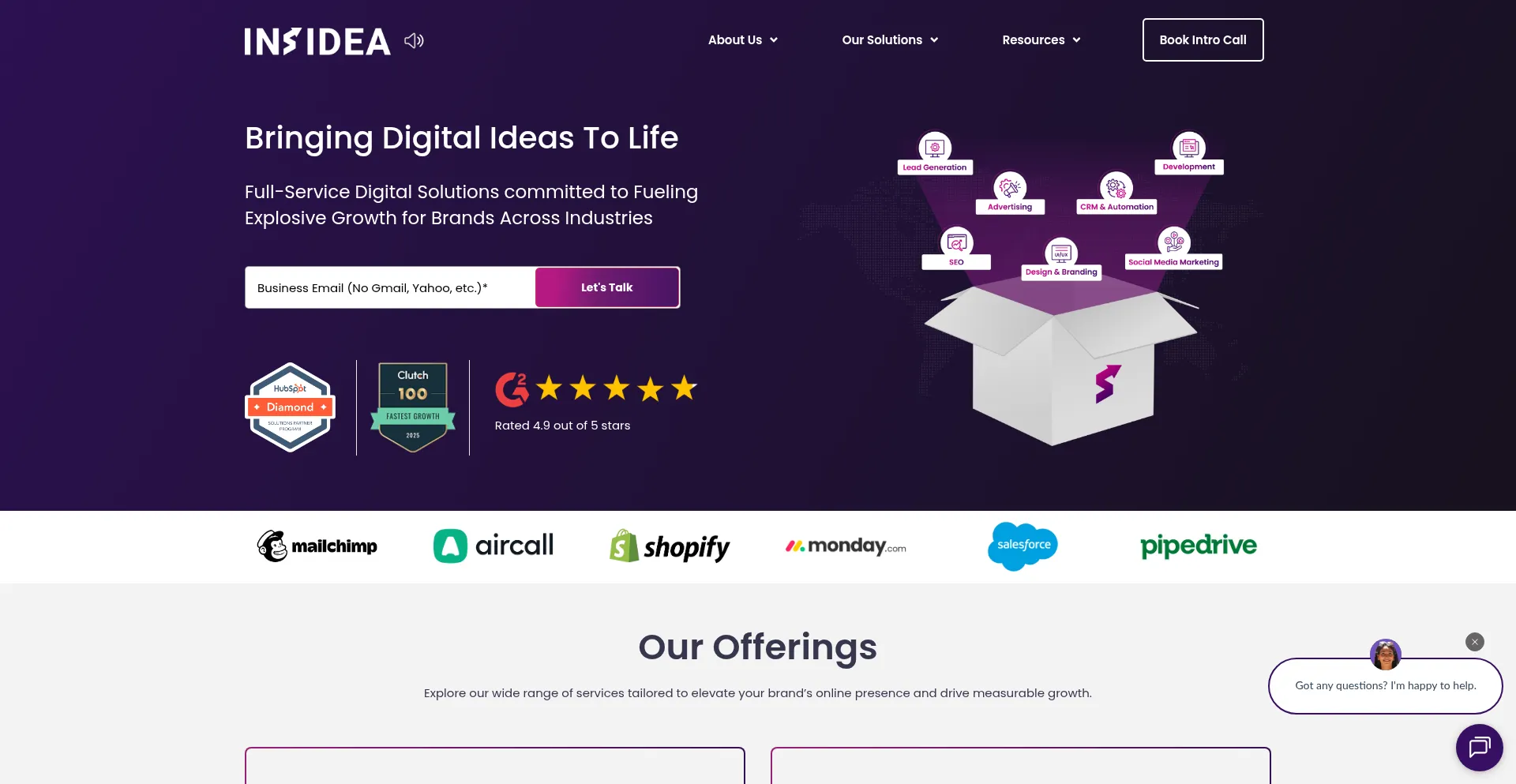Click the Clutch 100 Fastest Growth badge
Screen dimensions: 1516x784
[413, 407]
